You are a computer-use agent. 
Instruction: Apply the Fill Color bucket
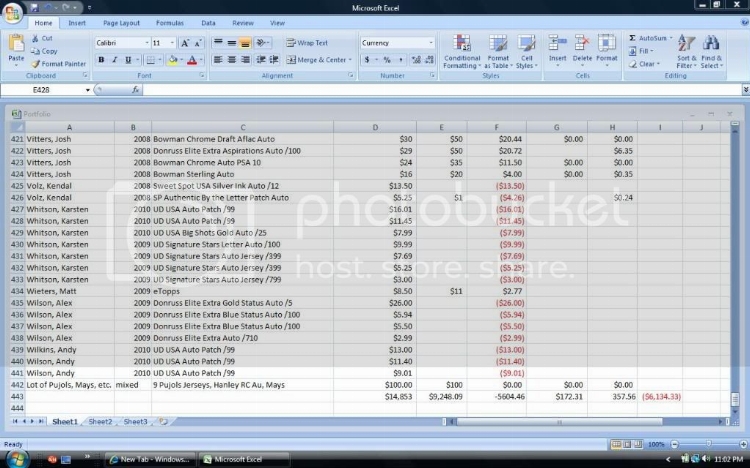[x=173, y=60]
